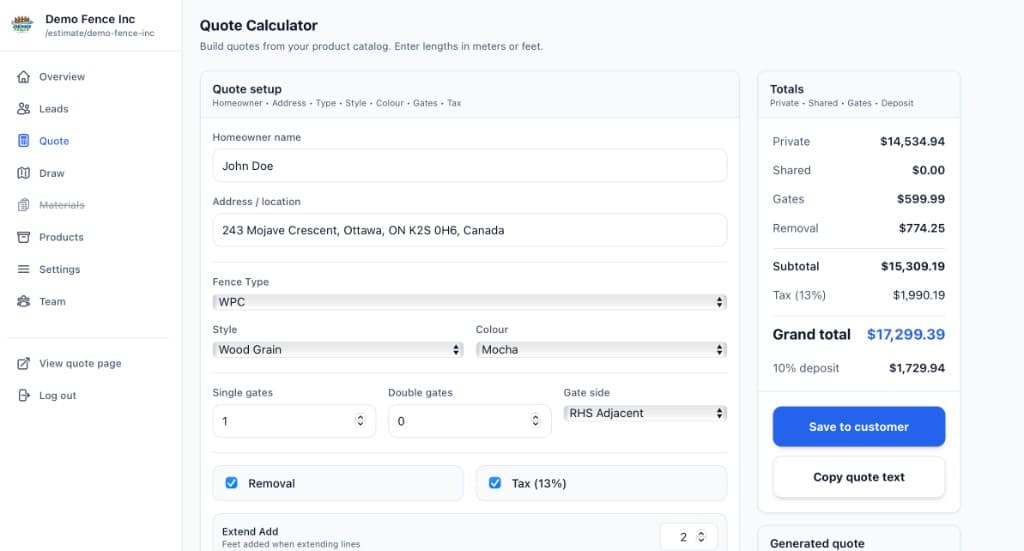Click the Removal amount $774.25
Viewport: 1024px width, 551px height.
pyautogui.click(x=921, y=228)
